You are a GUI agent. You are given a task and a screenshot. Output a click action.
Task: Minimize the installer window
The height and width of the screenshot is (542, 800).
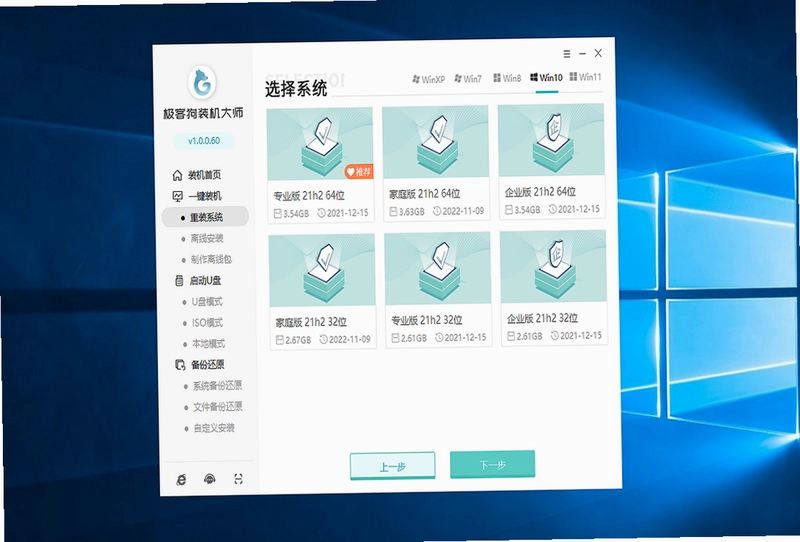coord(582,53)
